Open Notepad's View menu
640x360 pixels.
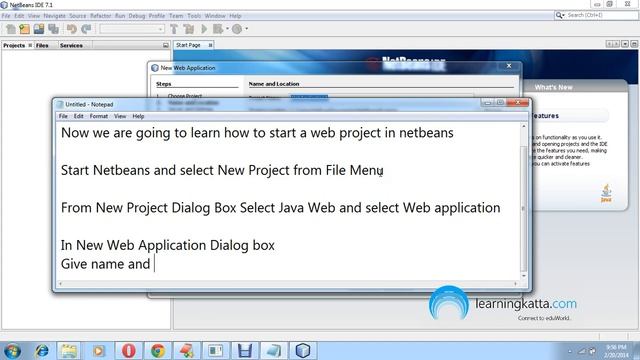click(x=120, y=116)
